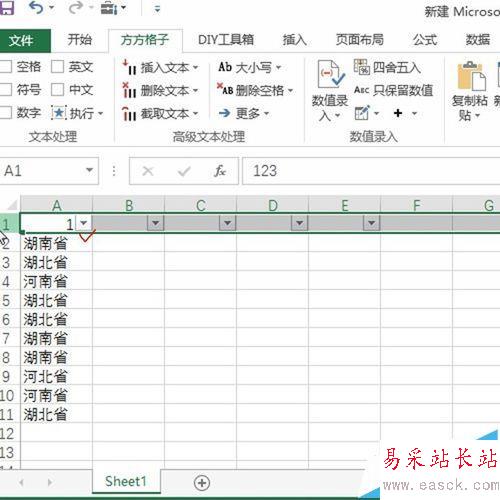Open the Name Box dropdown arrow
Screen dimensions: 500x500
click(89, 170)
